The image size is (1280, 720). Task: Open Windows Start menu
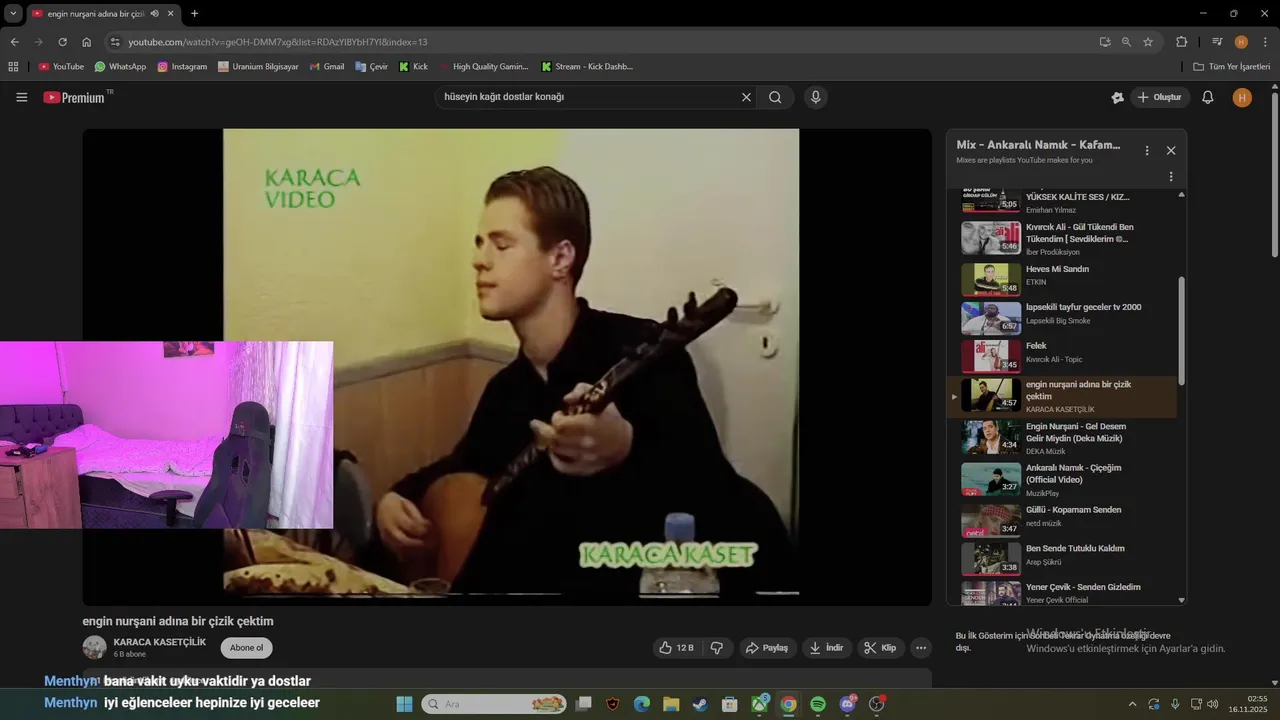[404, 704]
